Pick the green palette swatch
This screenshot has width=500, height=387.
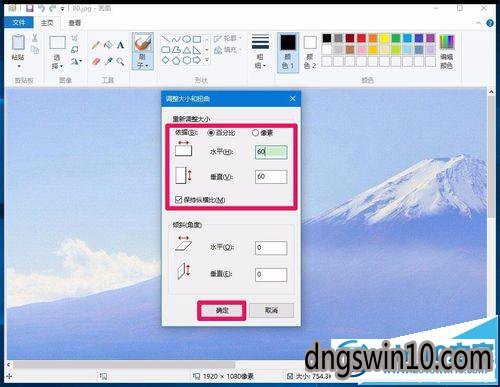tap(396, 38)
